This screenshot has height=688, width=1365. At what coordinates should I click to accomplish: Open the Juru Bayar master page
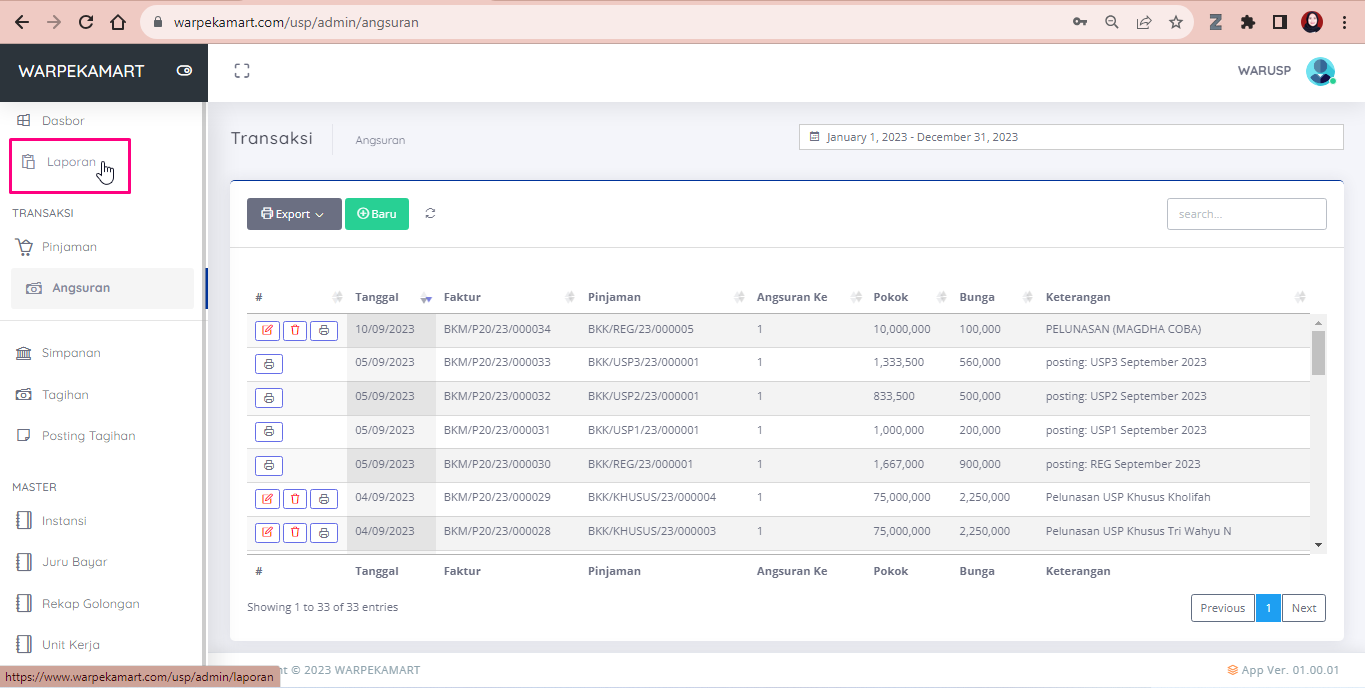[74, 562]
